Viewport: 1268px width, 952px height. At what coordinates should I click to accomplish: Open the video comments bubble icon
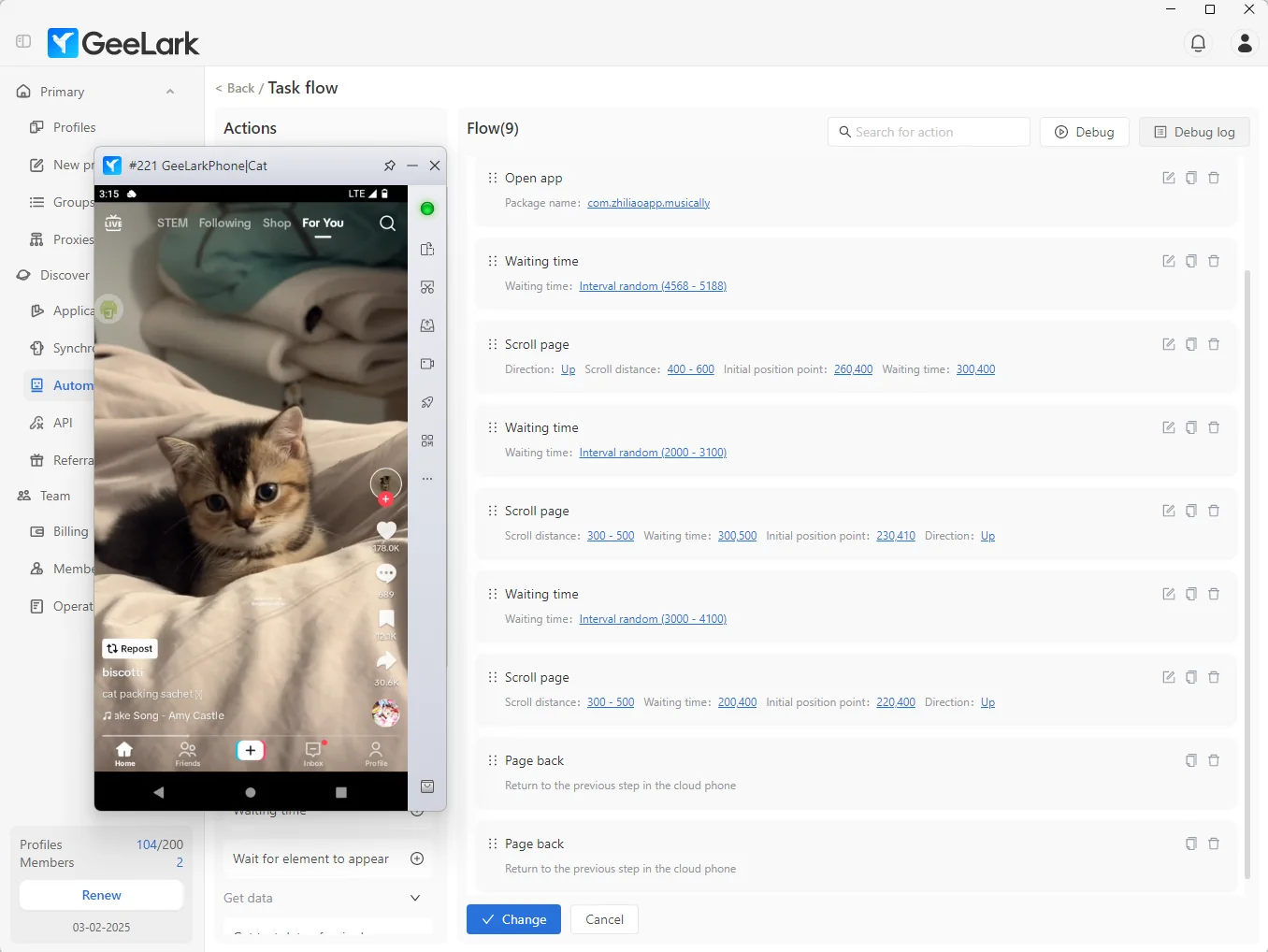coord(386,573)
